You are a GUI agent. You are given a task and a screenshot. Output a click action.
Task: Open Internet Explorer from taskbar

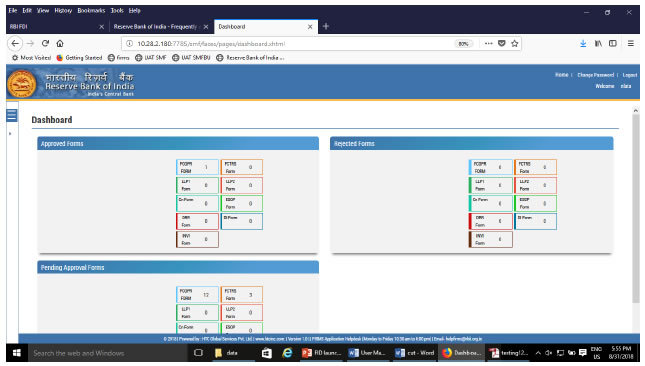[x=287, y=353]
